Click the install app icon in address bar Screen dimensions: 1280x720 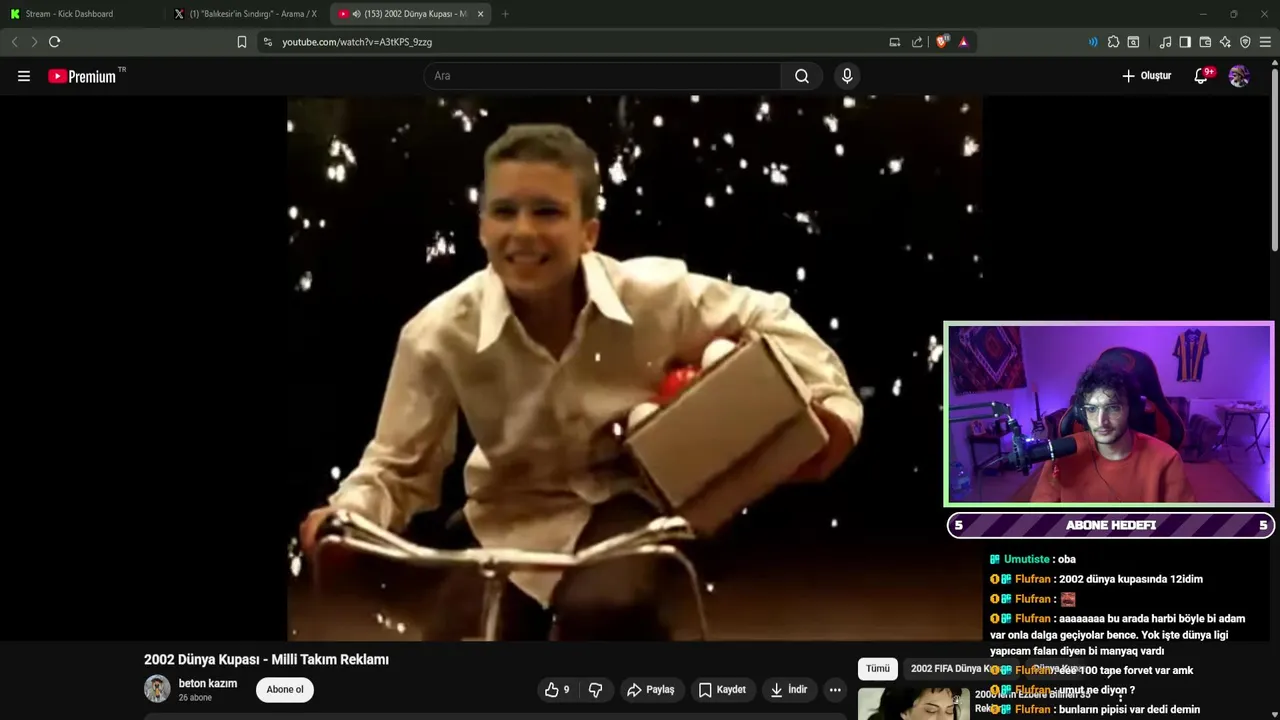895,42
